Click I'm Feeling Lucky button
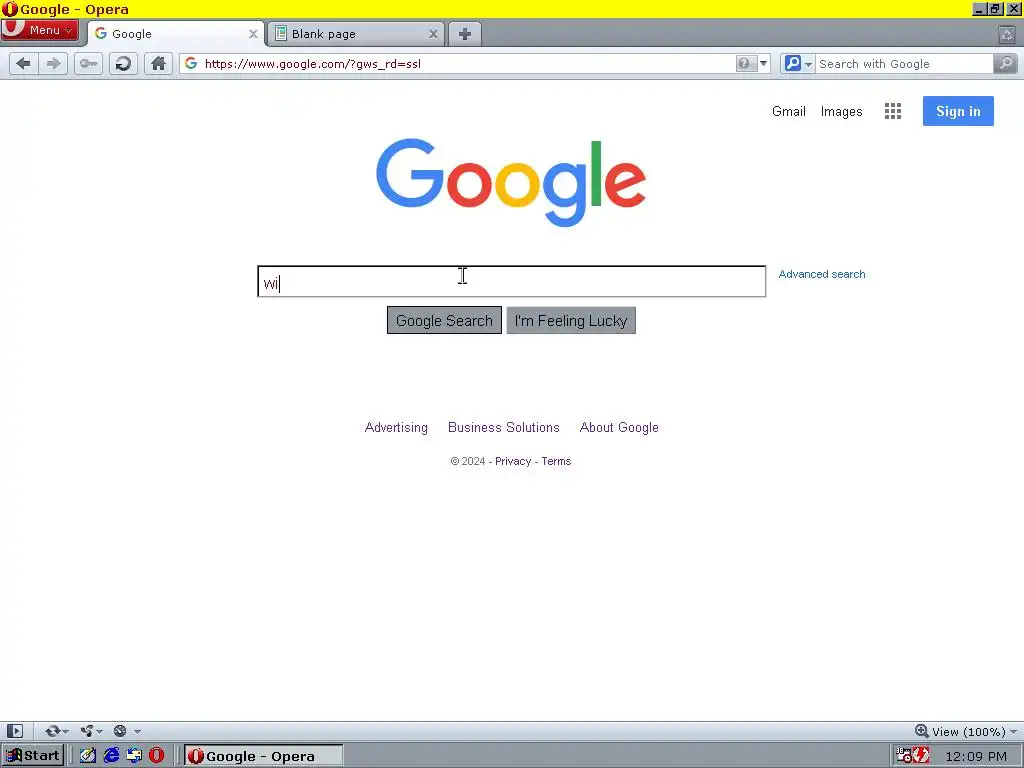 pos(571,321)
